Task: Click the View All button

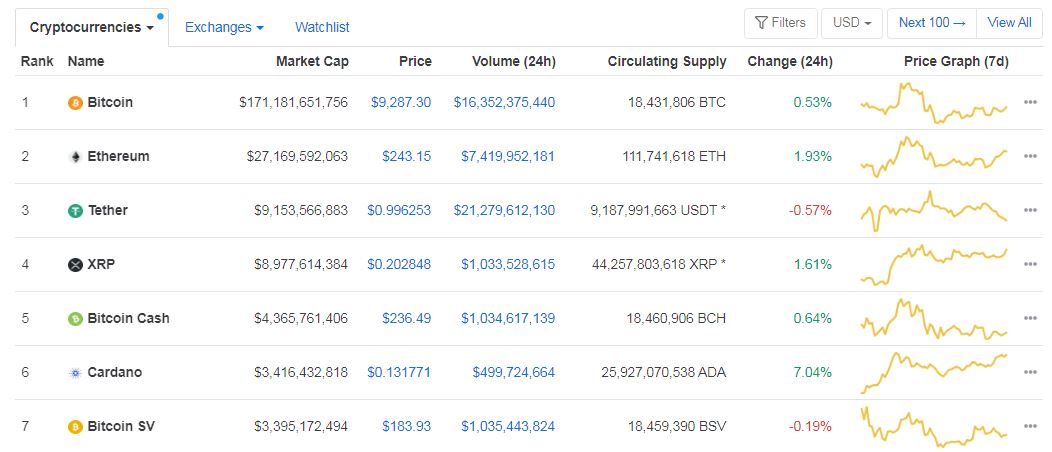Action: click(1010, 23)
